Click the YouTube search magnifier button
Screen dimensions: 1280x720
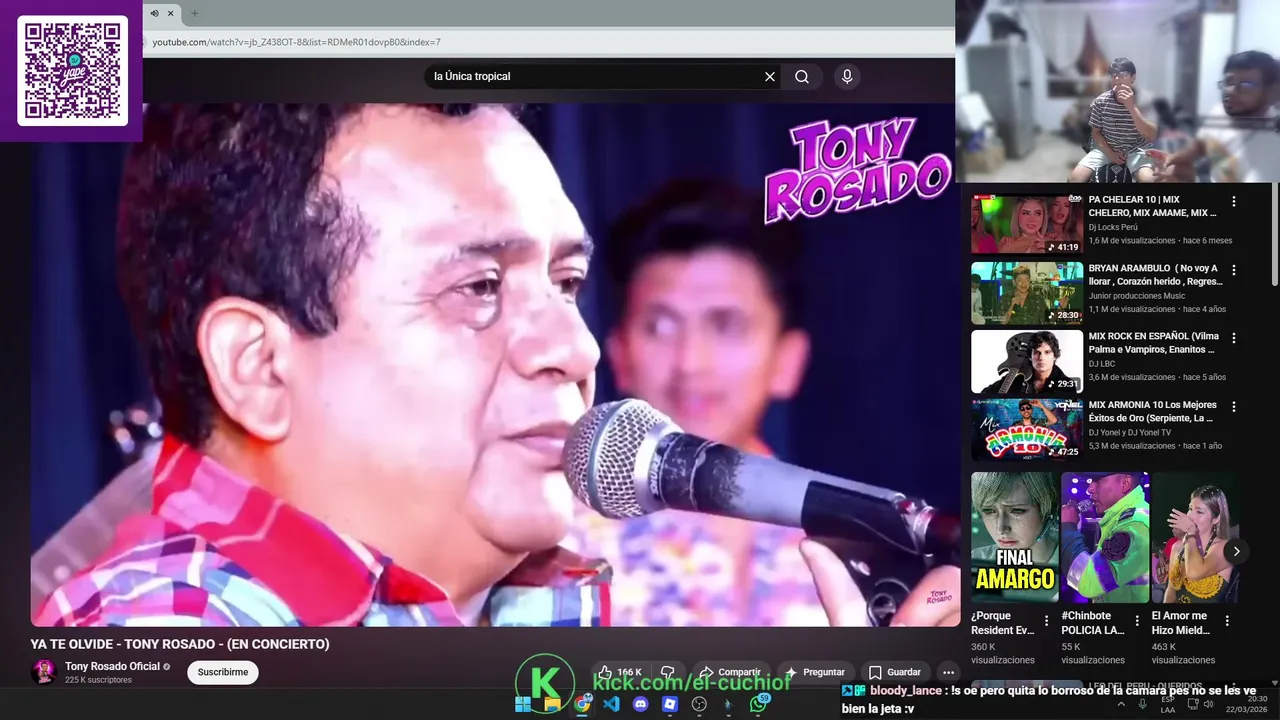tap(802, 77)
